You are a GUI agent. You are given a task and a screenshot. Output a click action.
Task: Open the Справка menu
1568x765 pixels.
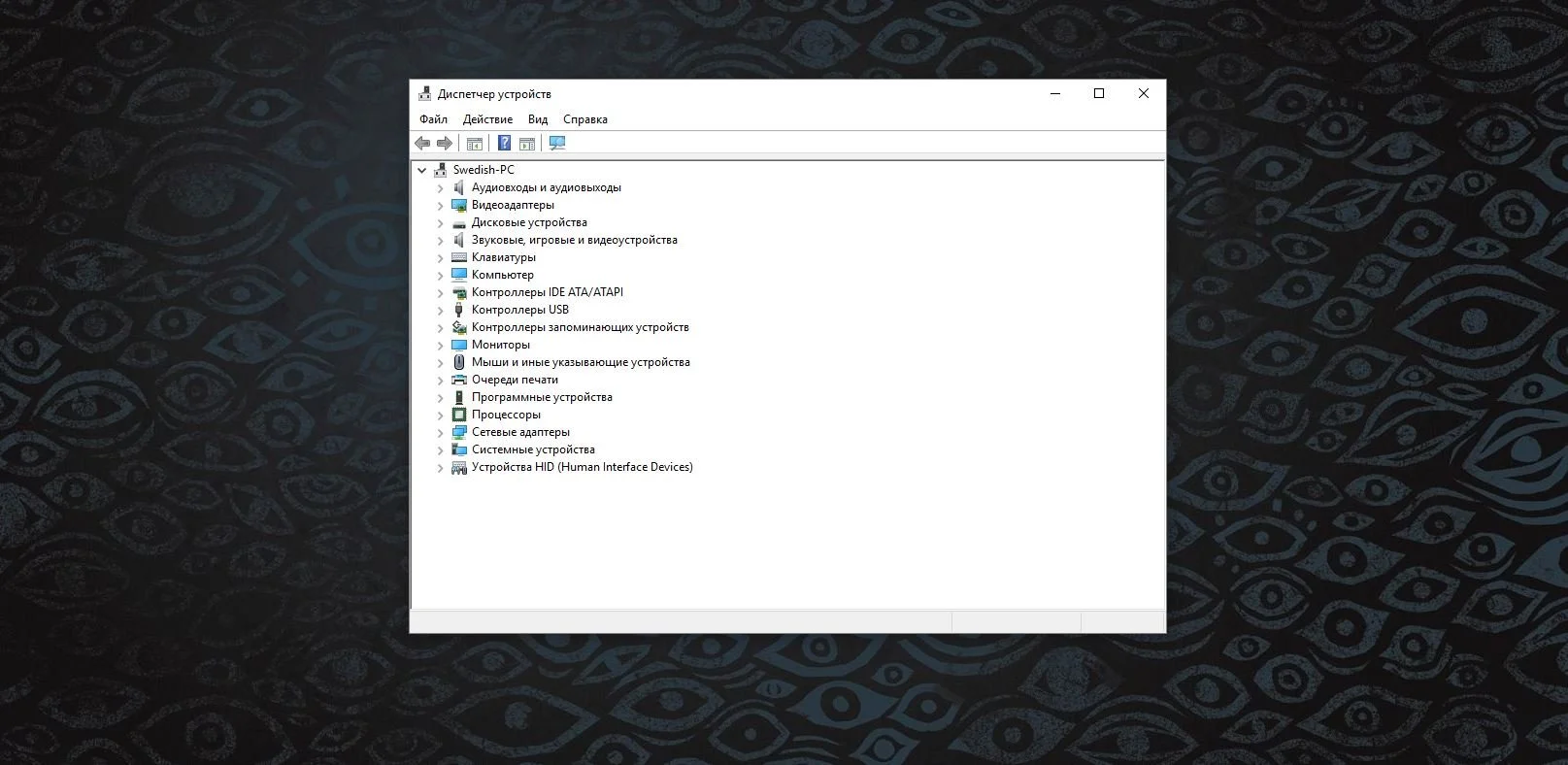(x=585, y=119)
